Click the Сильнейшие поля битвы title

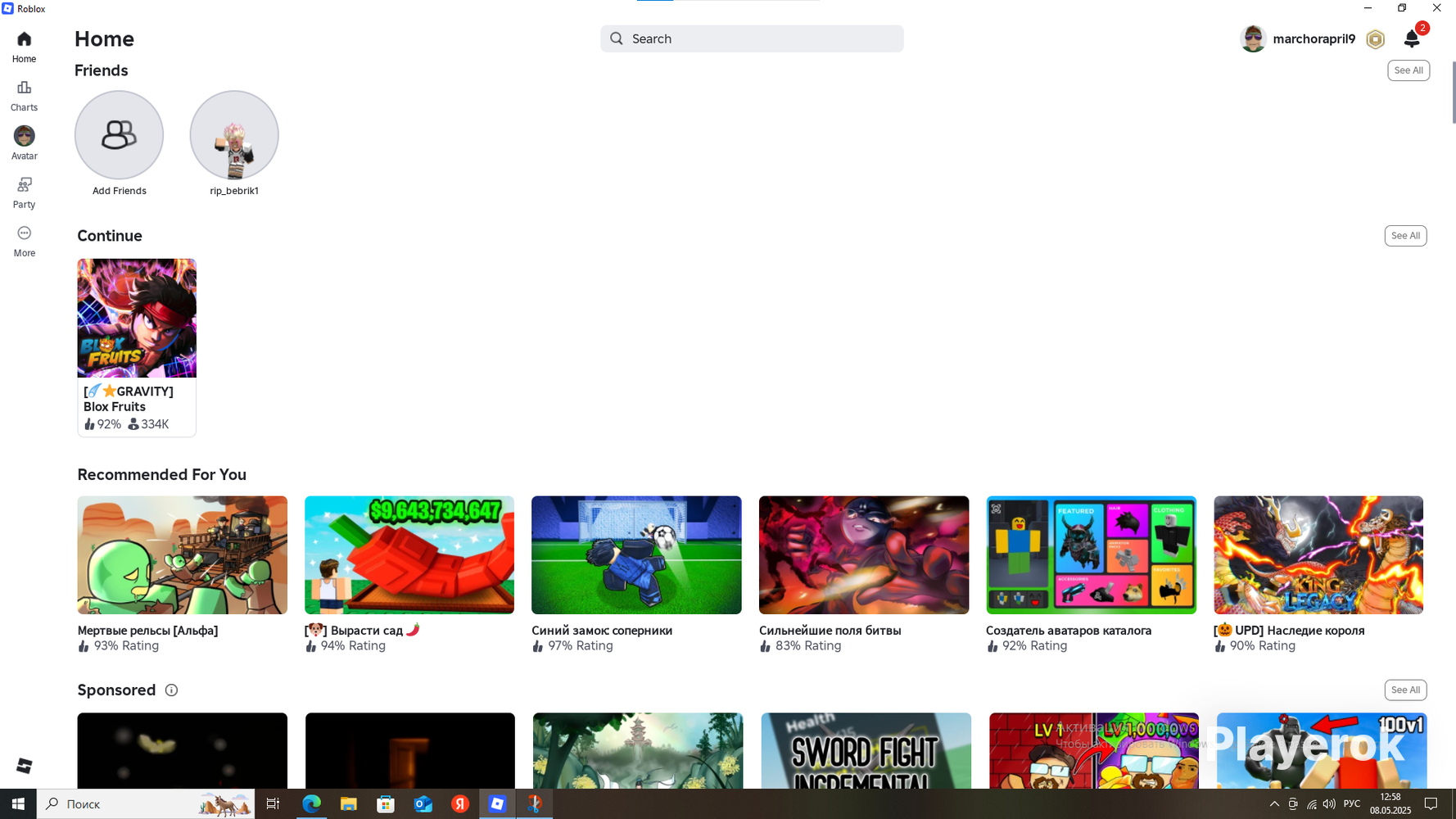(830, 631)
